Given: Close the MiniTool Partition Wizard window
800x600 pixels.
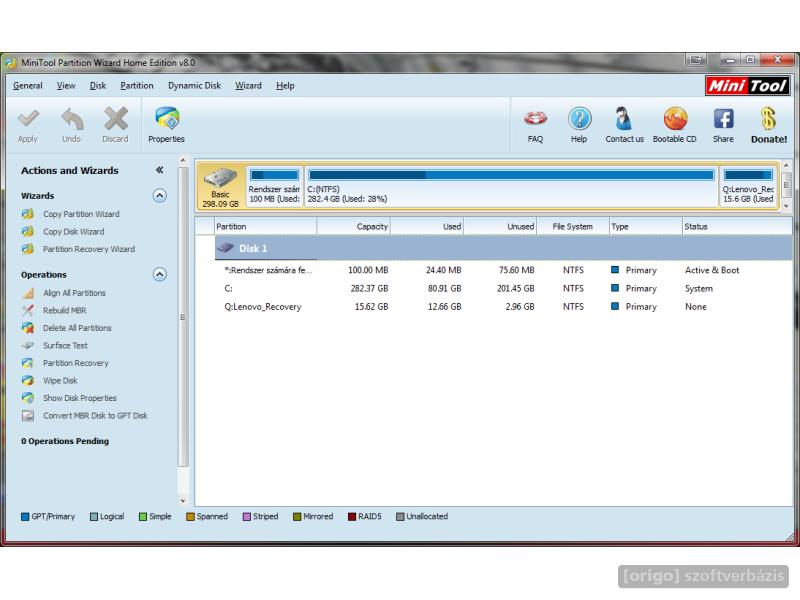Looking at the screenshot, I should [x=778, y=60].
